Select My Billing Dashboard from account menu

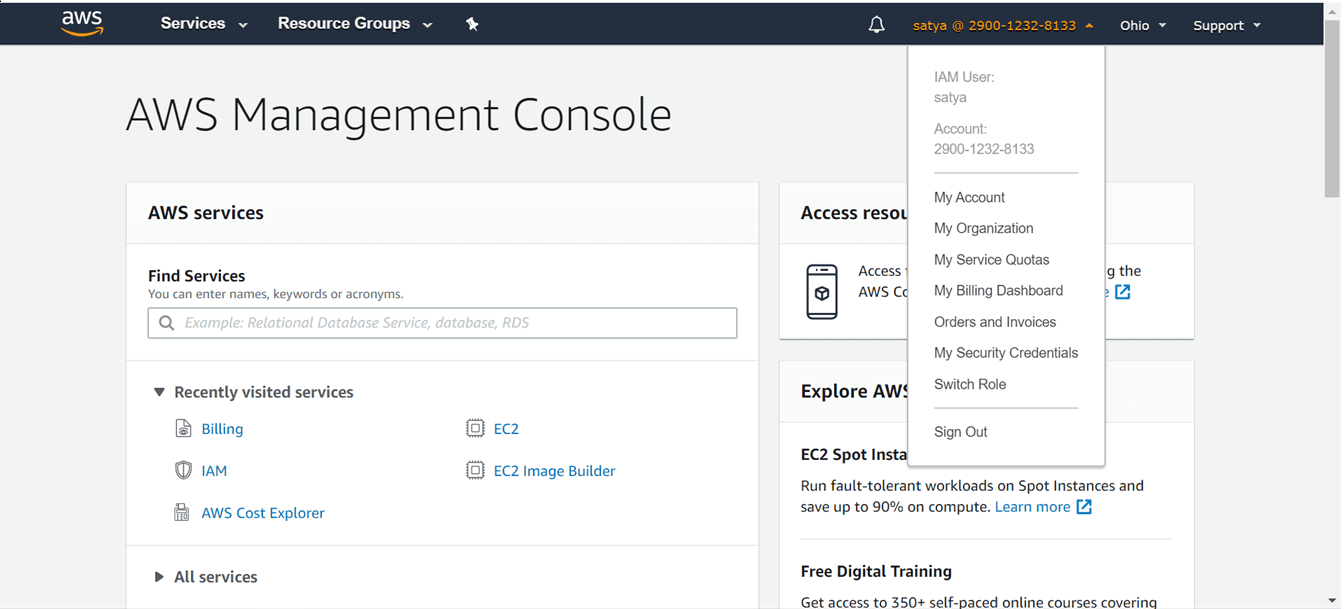[x=998, y=291]
